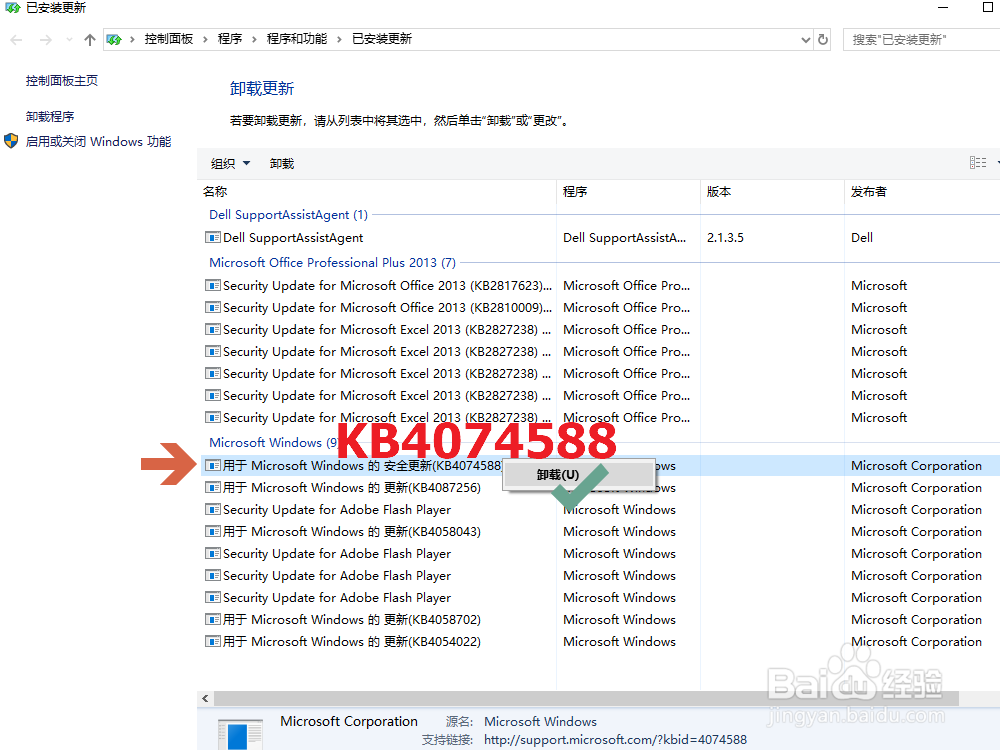
Task: Click the horizontal scrollbar thumb
Action: pyautogui.click(x=585, y=698)
